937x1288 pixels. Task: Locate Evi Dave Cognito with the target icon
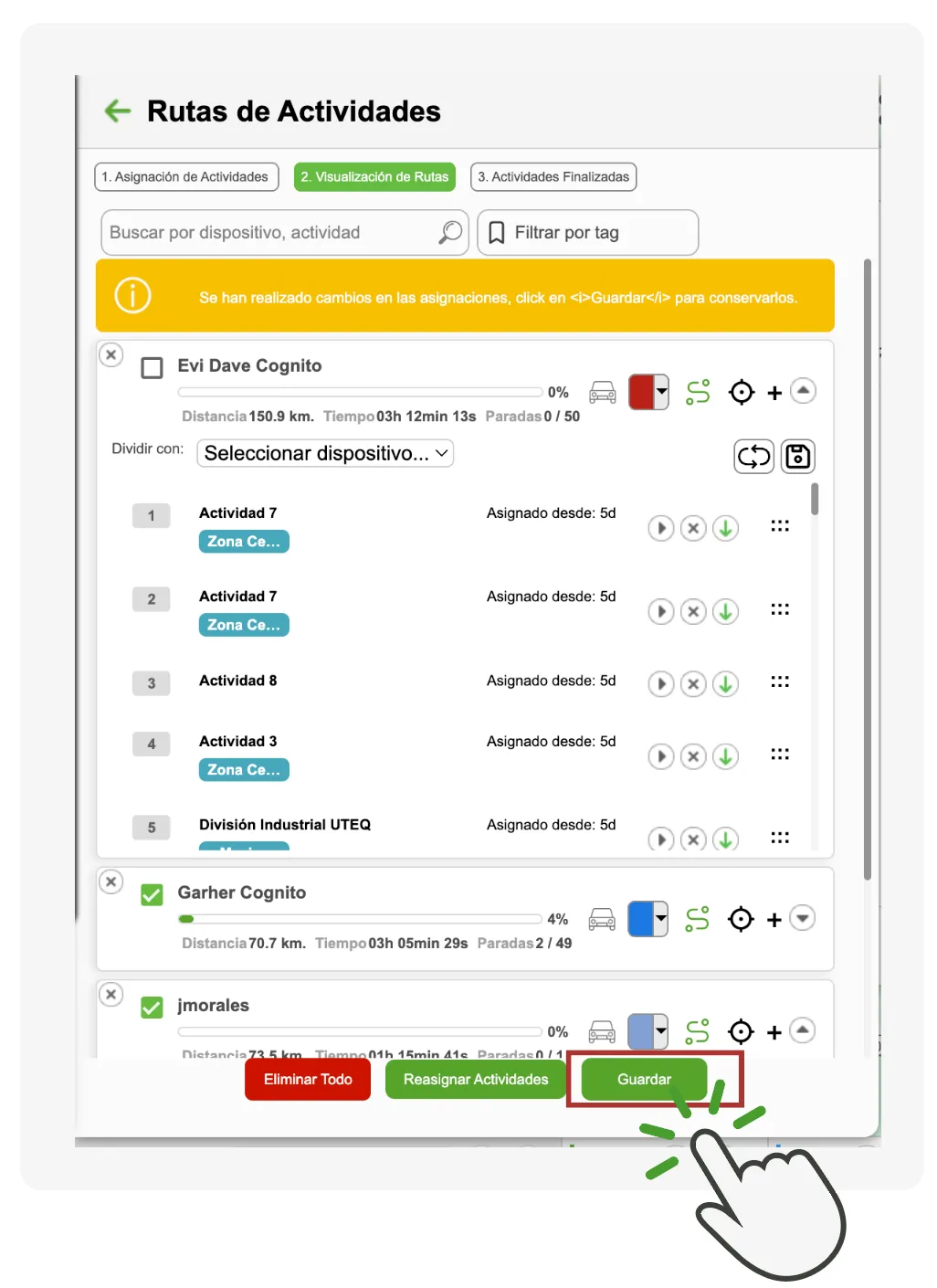pyautogui.click(x=742, y=392)
